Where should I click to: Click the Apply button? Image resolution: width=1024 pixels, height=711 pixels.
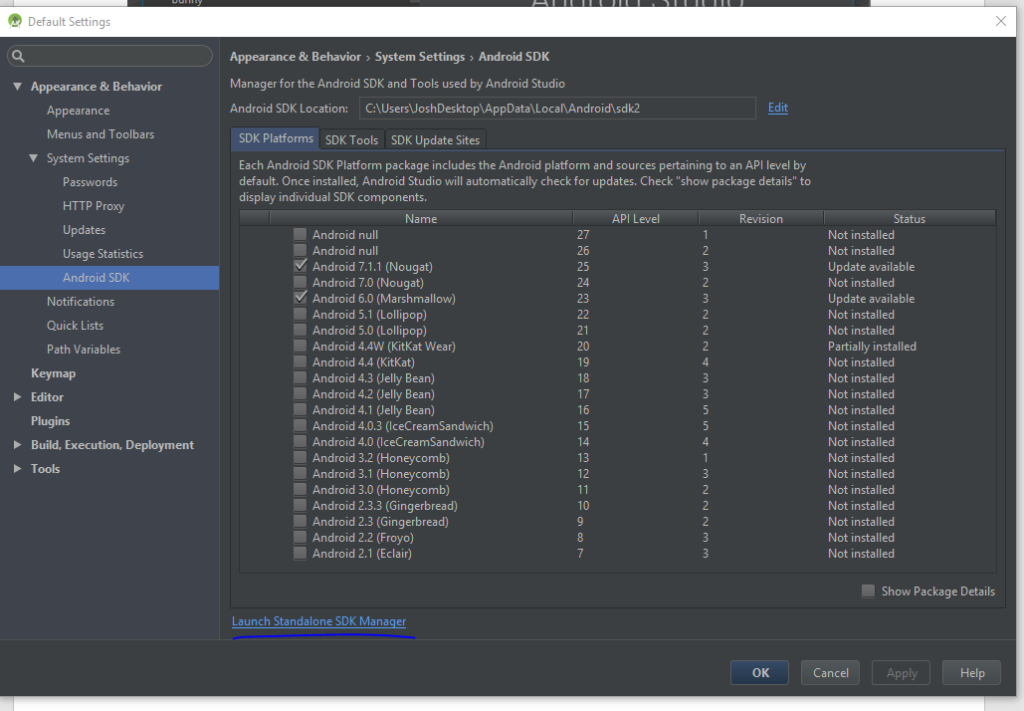click(901, 672)
